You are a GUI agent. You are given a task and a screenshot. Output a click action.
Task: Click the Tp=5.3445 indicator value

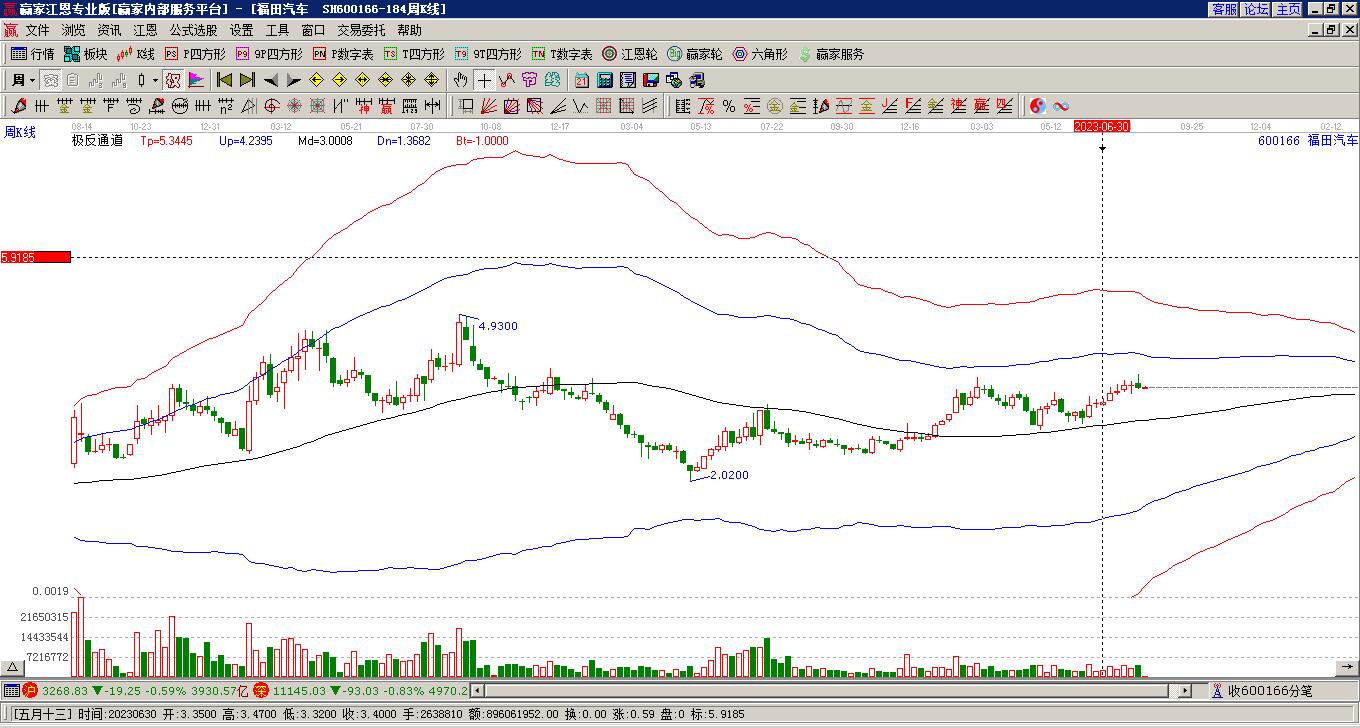point(165,141)
